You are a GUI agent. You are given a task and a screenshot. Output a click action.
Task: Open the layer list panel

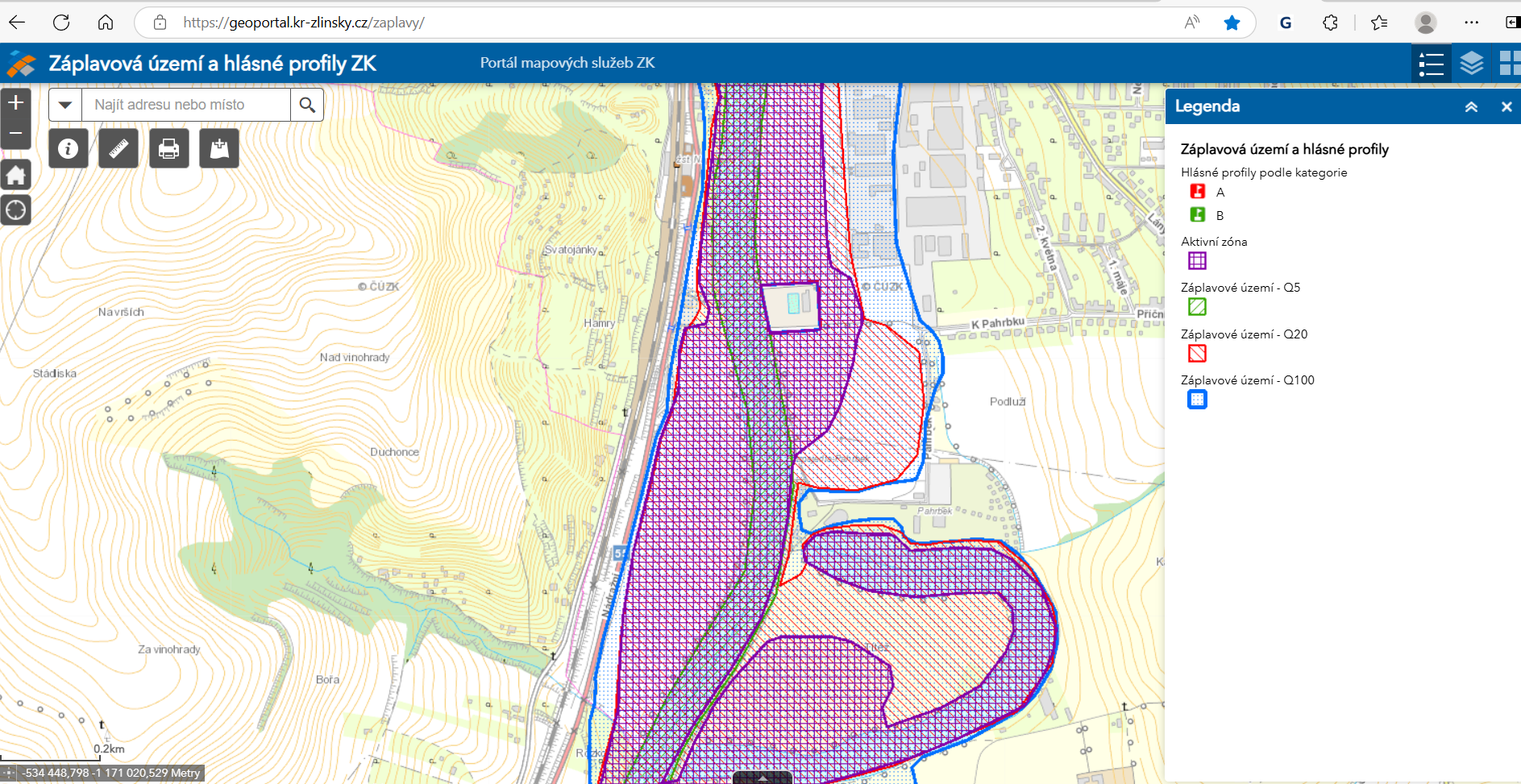[x=1471, y=64]
